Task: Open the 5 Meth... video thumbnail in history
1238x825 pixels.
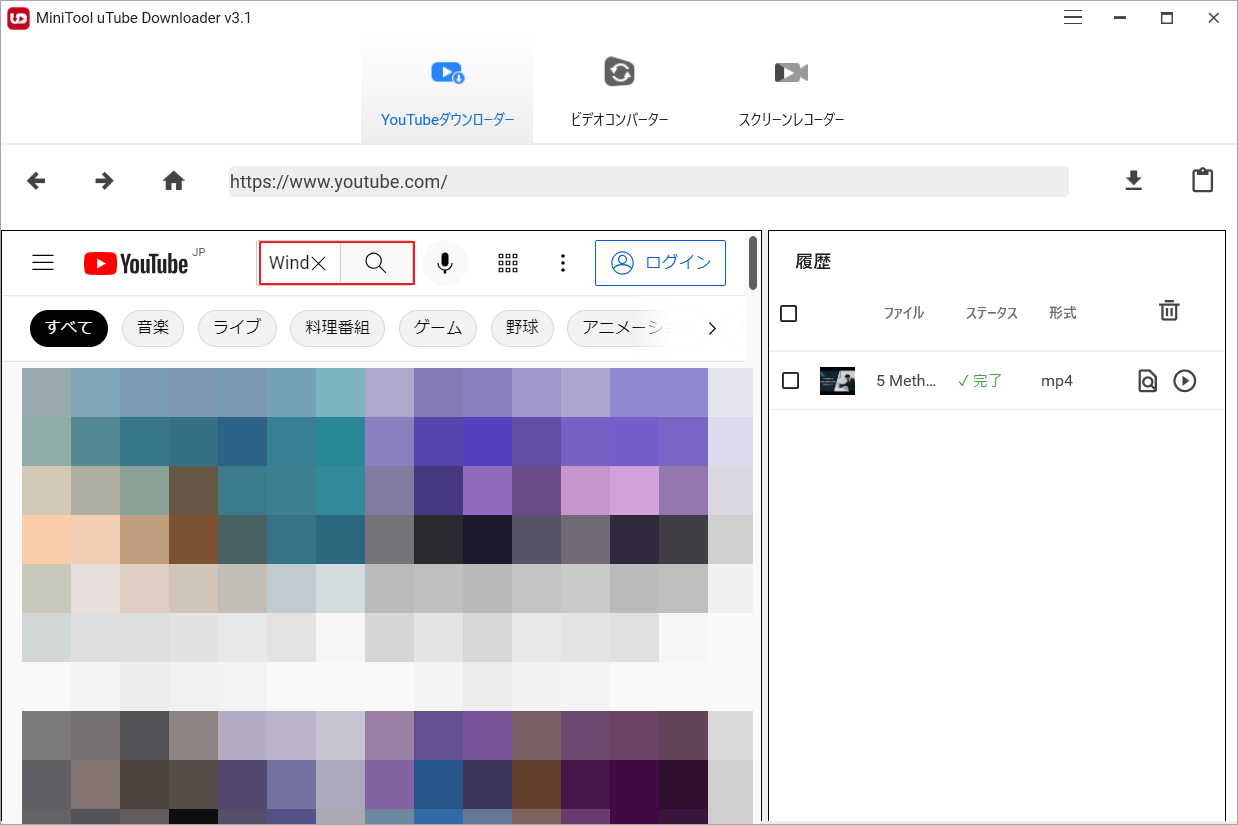Action: (837, 381)
